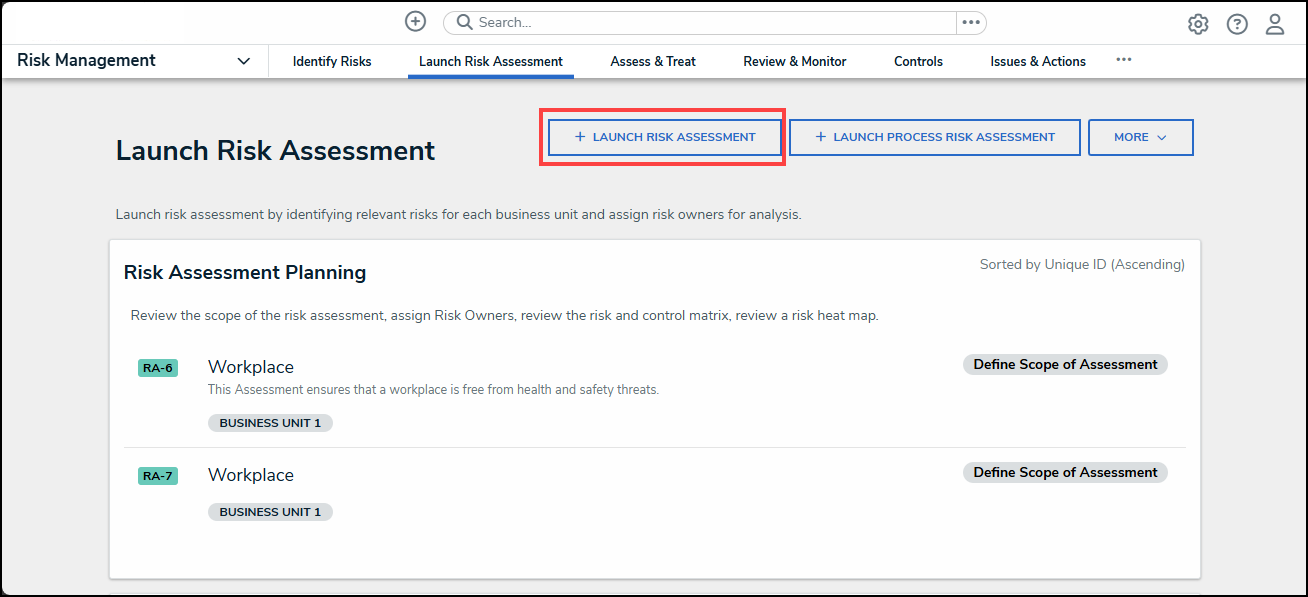
Task: Go to the Controls tab
Action: coord(918,61)
